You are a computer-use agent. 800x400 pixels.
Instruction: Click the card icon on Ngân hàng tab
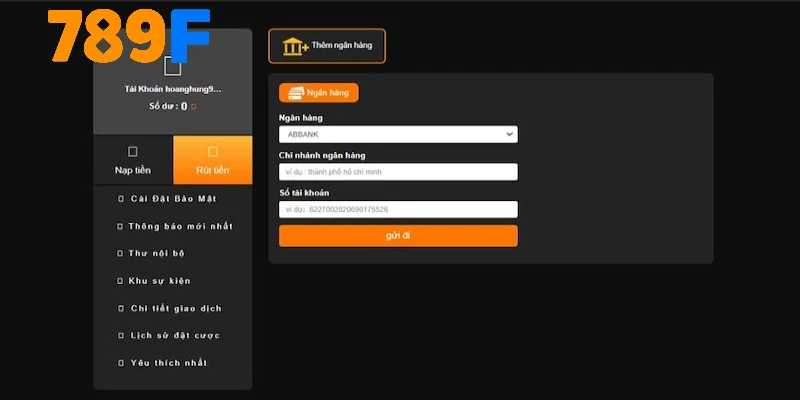(x=296, y=93)
